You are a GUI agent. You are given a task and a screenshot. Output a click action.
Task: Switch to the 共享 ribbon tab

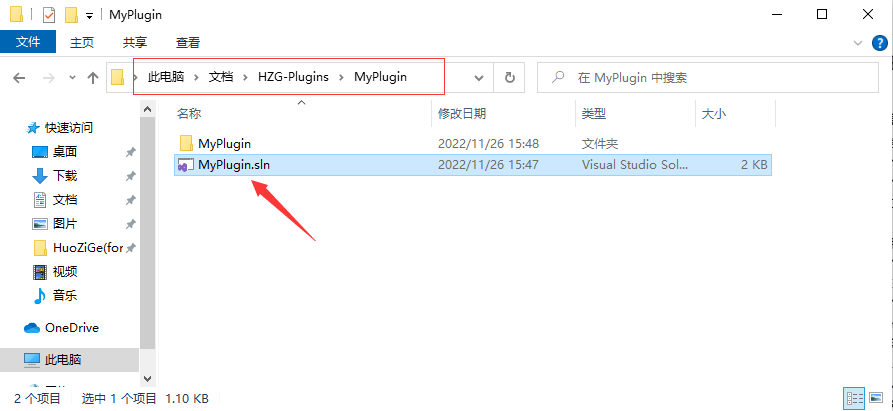point(135,42)
